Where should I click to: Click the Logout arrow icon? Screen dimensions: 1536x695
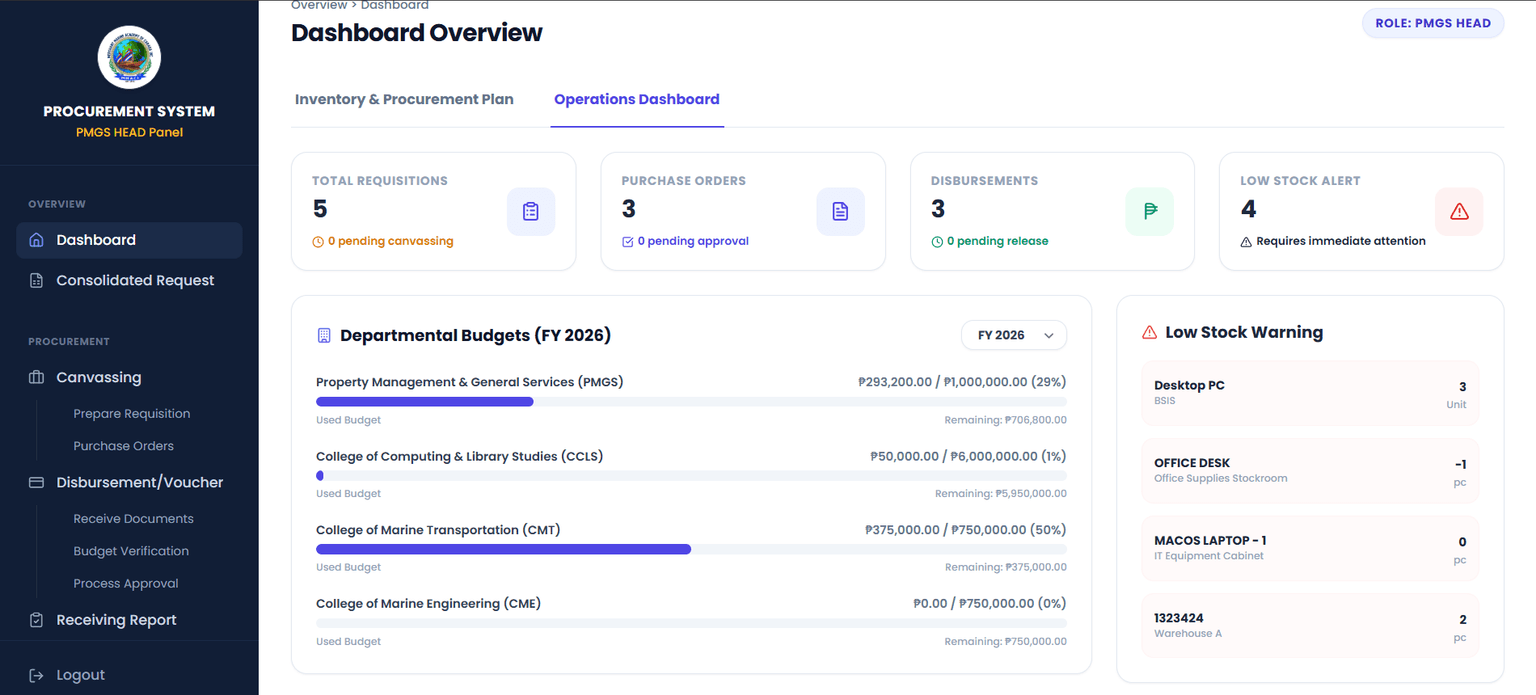tap(37, 676)
